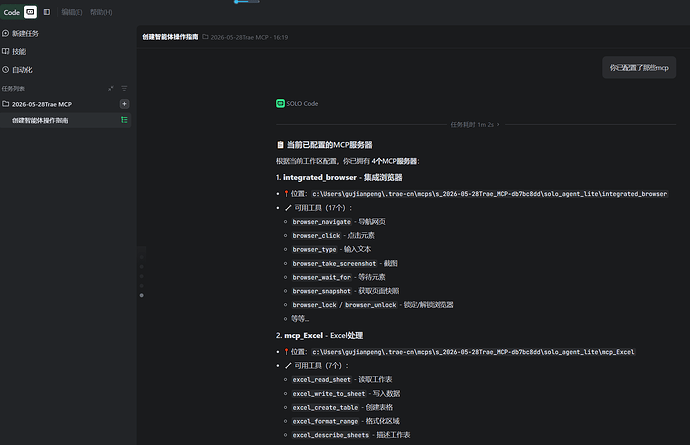Click the skills book icon

point(5,51)
